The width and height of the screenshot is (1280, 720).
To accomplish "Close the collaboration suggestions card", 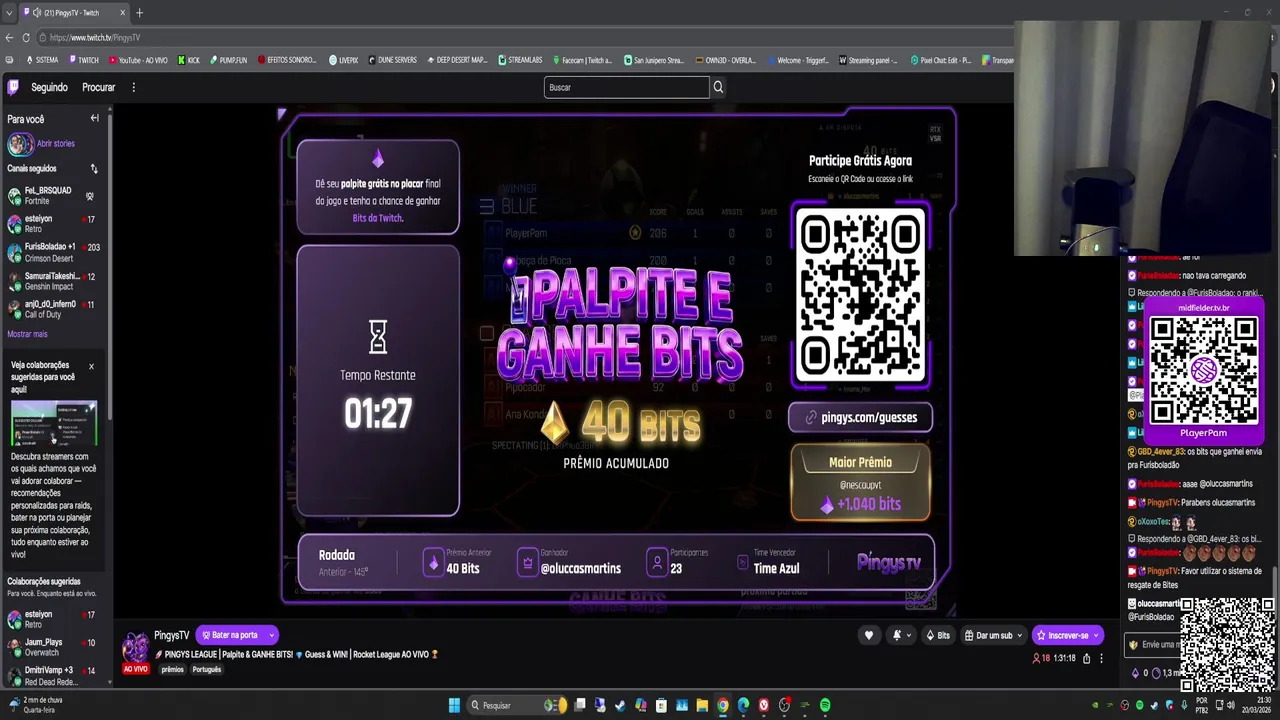I will [91, 366].
